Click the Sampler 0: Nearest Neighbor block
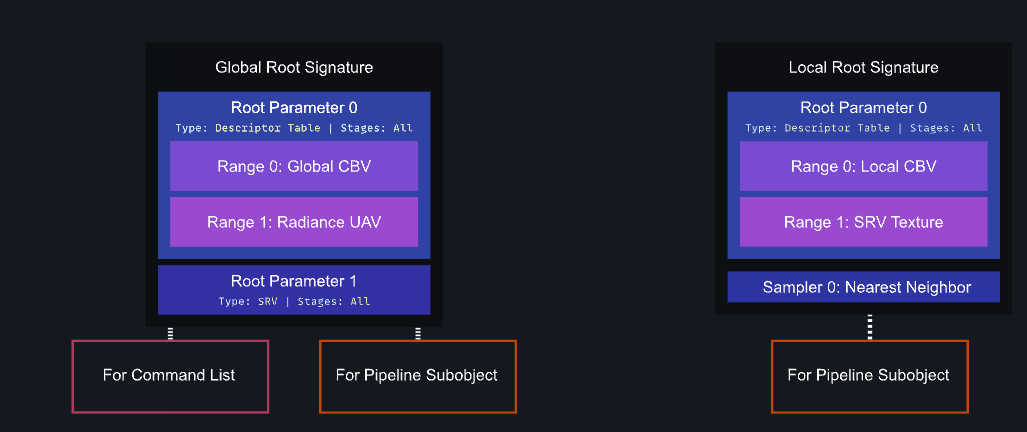 coord(863,287)
